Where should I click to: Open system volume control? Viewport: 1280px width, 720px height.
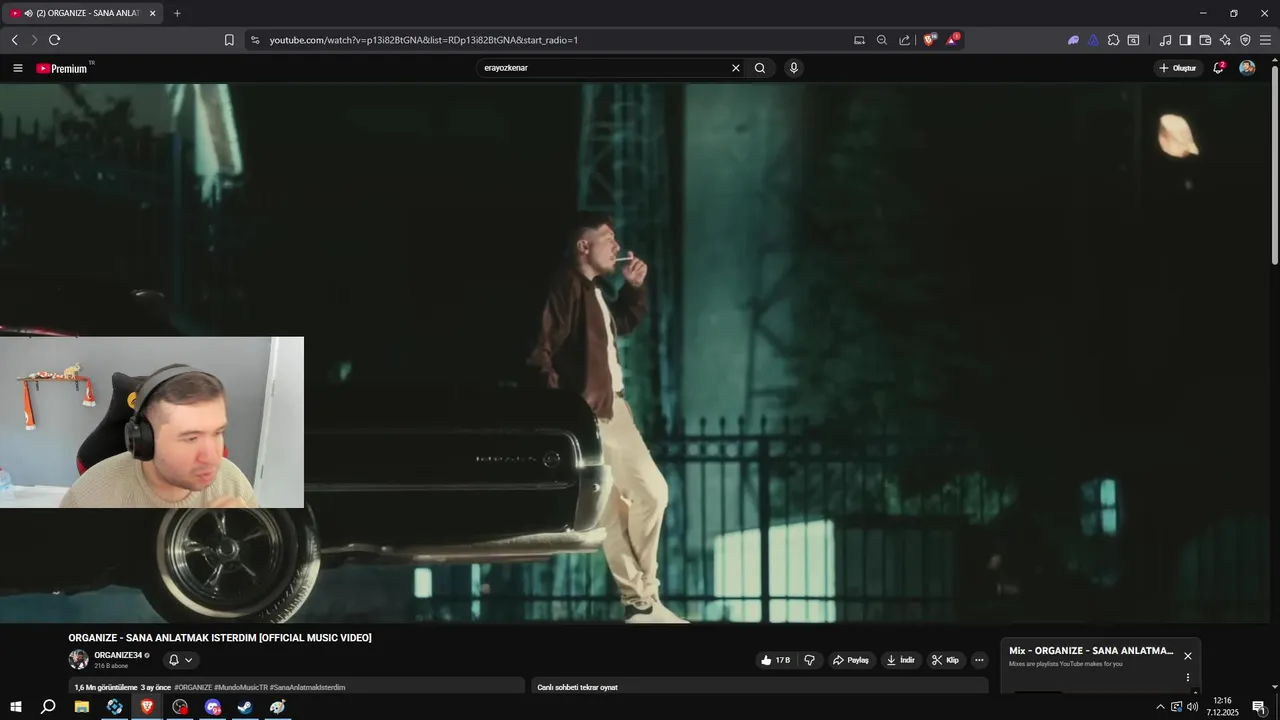(1192, 707)
